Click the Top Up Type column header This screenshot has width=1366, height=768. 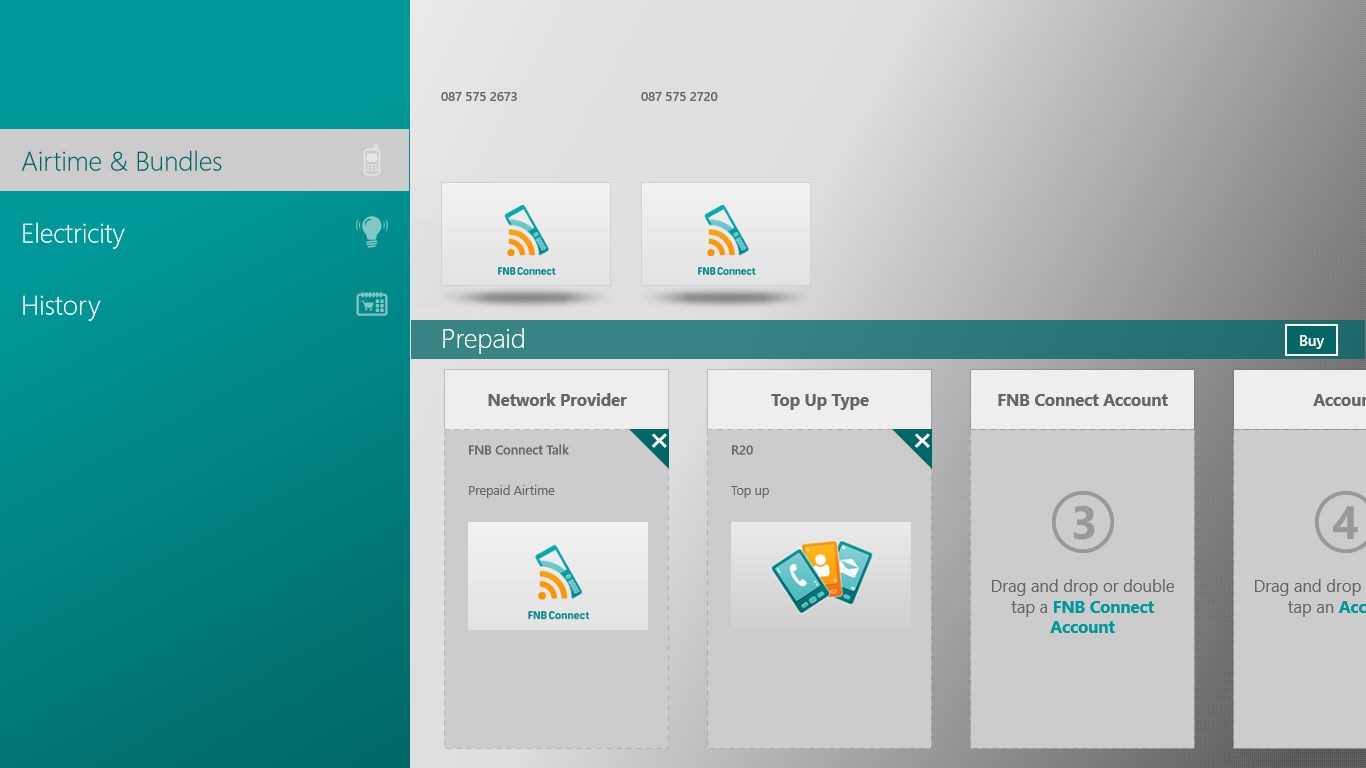(820, 400)
